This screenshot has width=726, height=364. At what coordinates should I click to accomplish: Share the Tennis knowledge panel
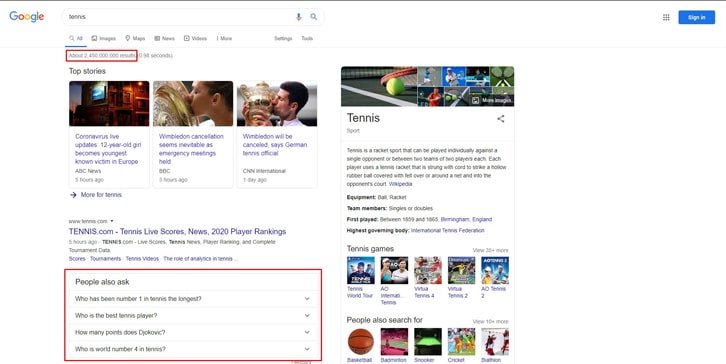tap(501, 119)
